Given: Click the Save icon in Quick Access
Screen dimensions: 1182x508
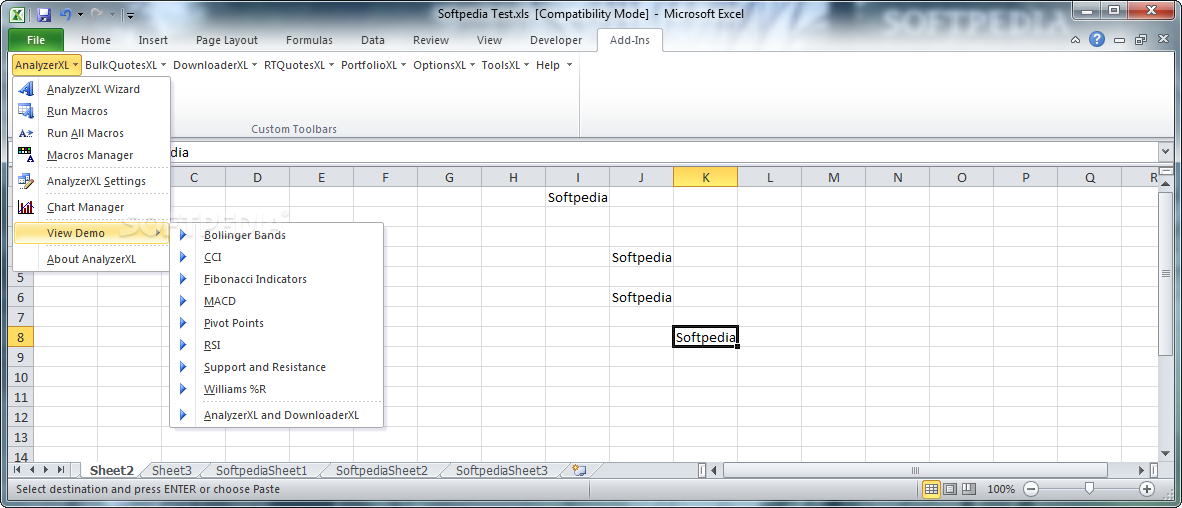Looking at the screenshot, I should pos(44,14).
